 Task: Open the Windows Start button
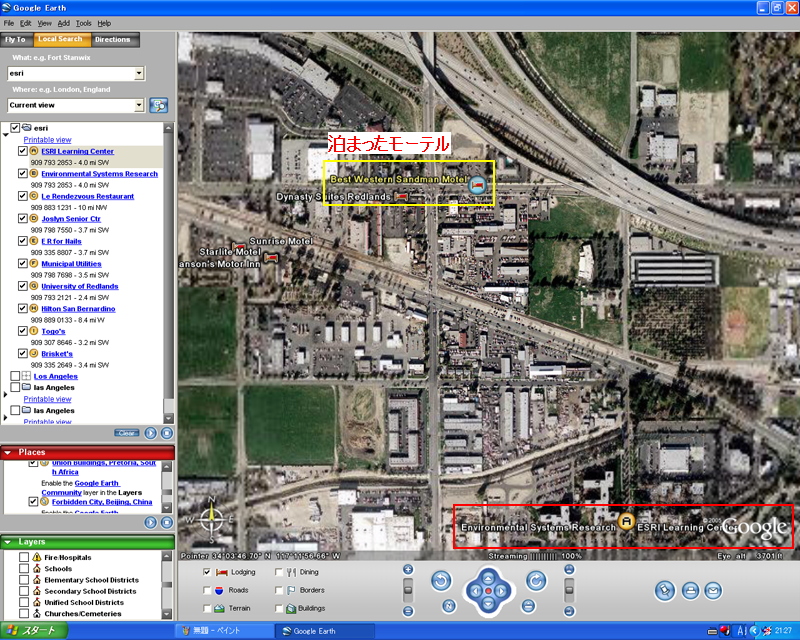pos(34,631)
